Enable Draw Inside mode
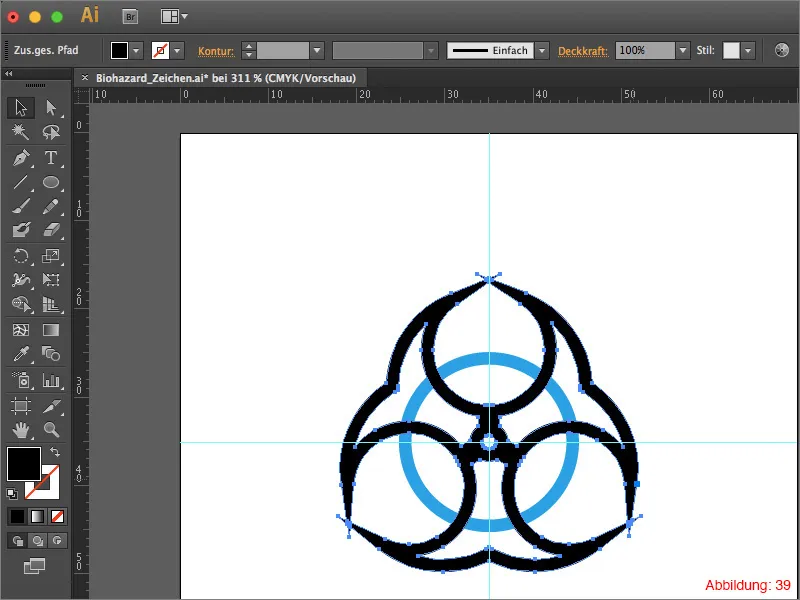 pos(57,540)
